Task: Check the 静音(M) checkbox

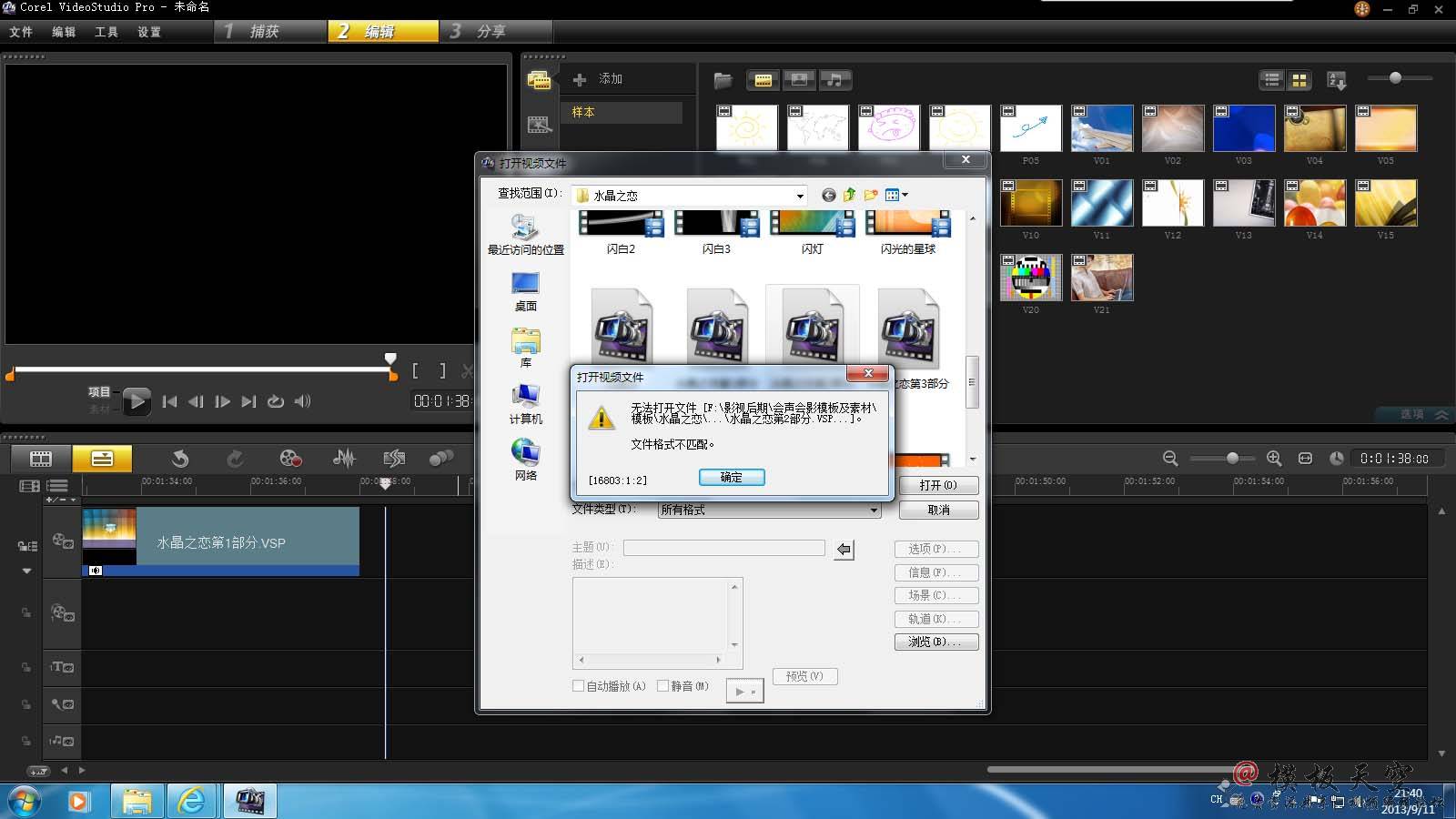Action: click(x=662, y=686)
